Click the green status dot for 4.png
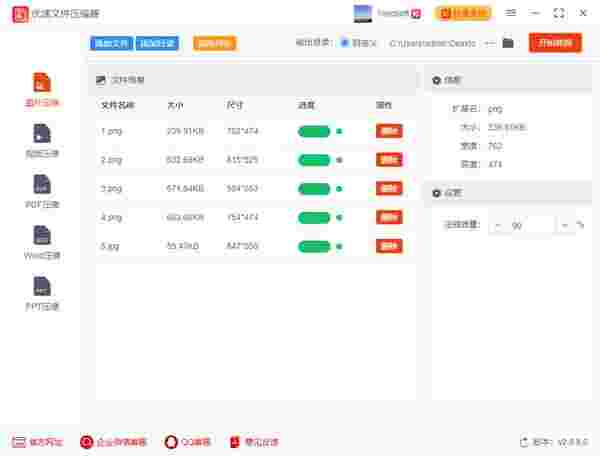The image size is (600, 456). [x=339, y=217]
